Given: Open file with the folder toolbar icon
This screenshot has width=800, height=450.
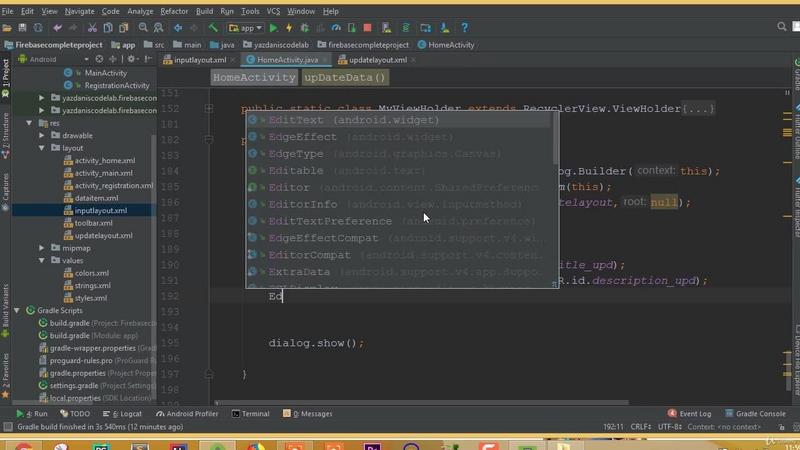Looking at the screenshot, I should pyautogui.click(x=7, y=28).
